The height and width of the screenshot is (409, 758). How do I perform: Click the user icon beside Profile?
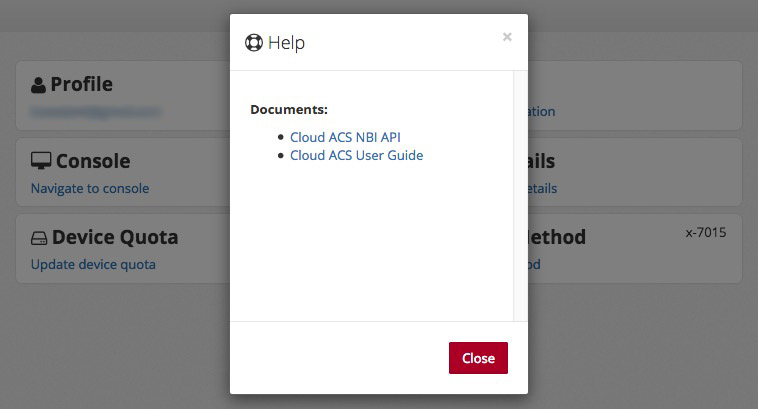click(x=39, y=85)
